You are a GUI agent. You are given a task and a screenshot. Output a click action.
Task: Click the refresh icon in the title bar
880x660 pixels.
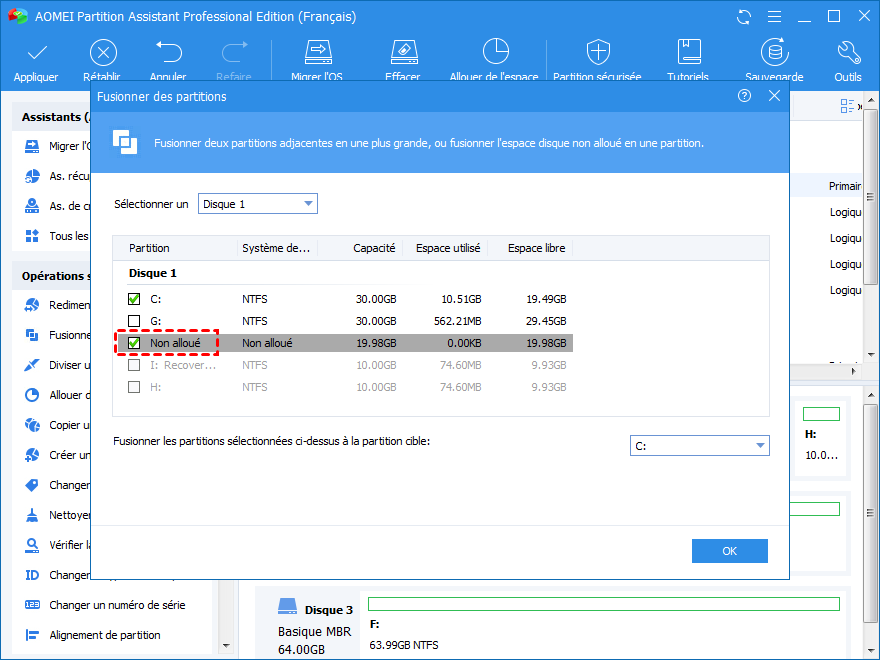coord(744,17)
